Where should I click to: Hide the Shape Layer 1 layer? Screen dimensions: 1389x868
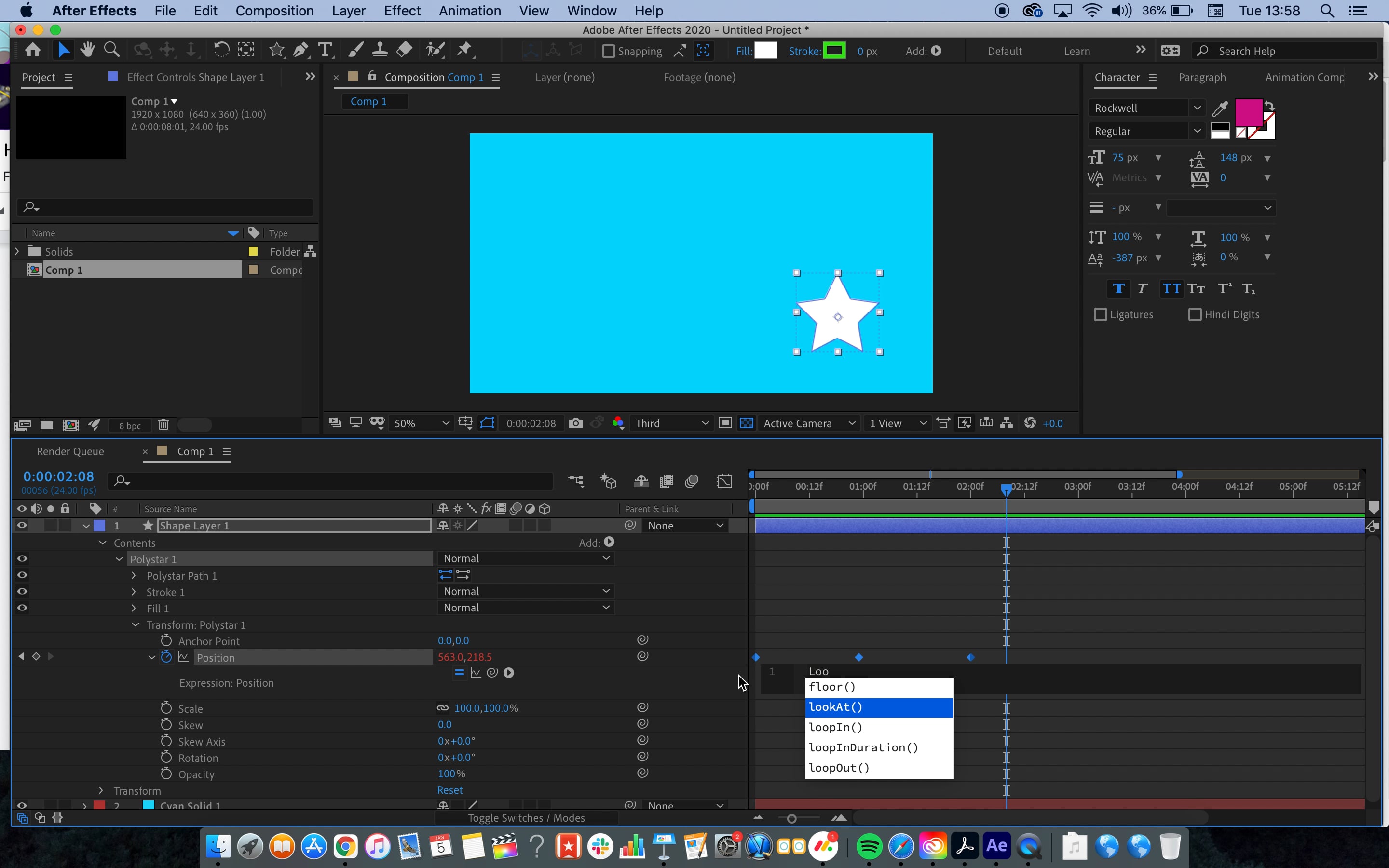(x=22, y=525)
